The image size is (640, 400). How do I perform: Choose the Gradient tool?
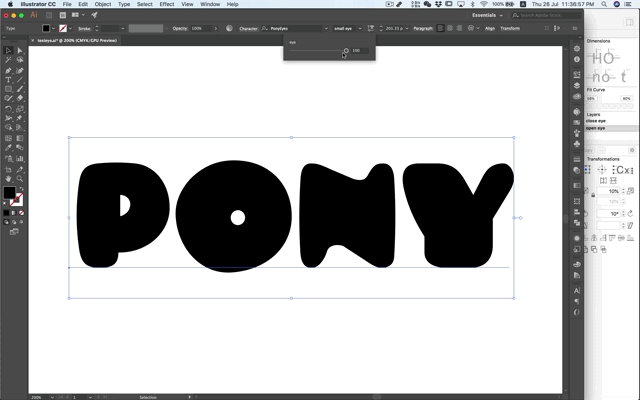click(x=20, y=138)
